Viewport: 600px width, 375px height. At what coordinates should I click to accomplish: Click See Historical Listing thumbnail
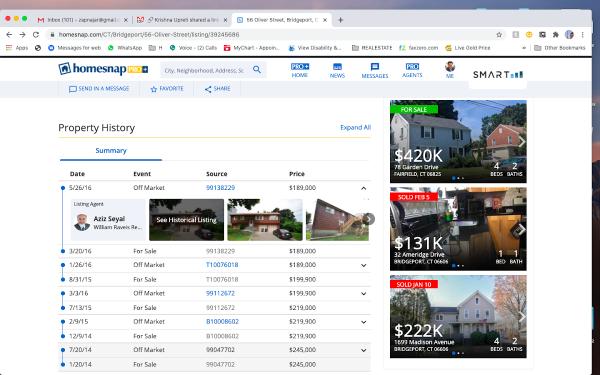tap(186, 220)
